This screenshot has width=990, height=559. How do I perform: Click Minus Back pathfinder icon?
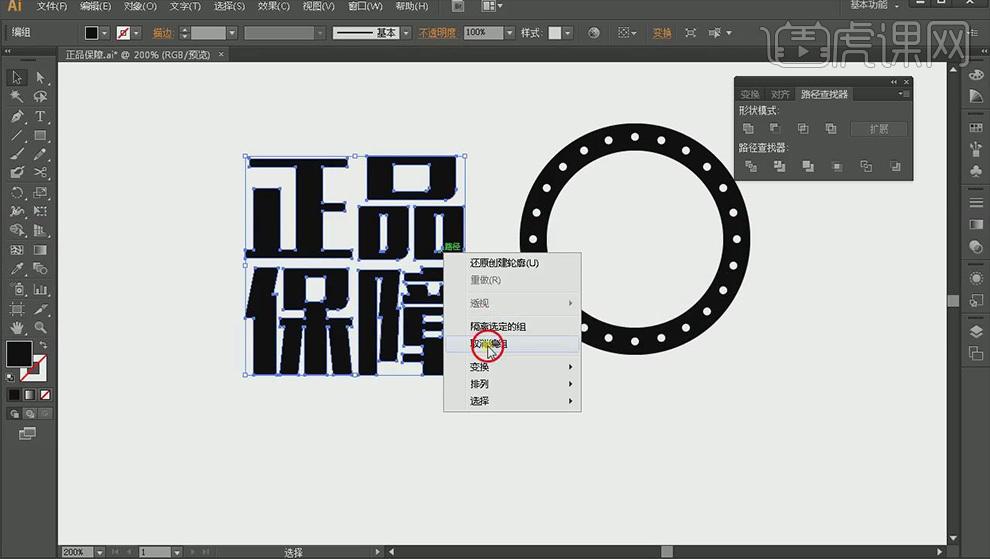tap(895, 166)
